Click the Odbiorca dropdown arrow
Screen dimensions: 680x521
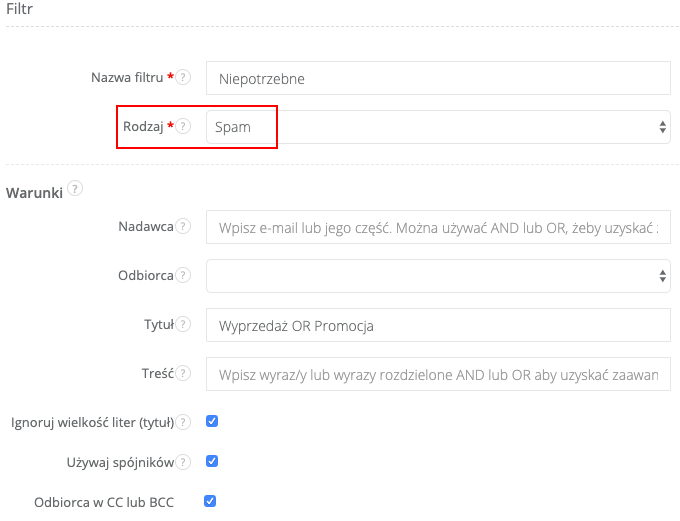click(662, 275)
